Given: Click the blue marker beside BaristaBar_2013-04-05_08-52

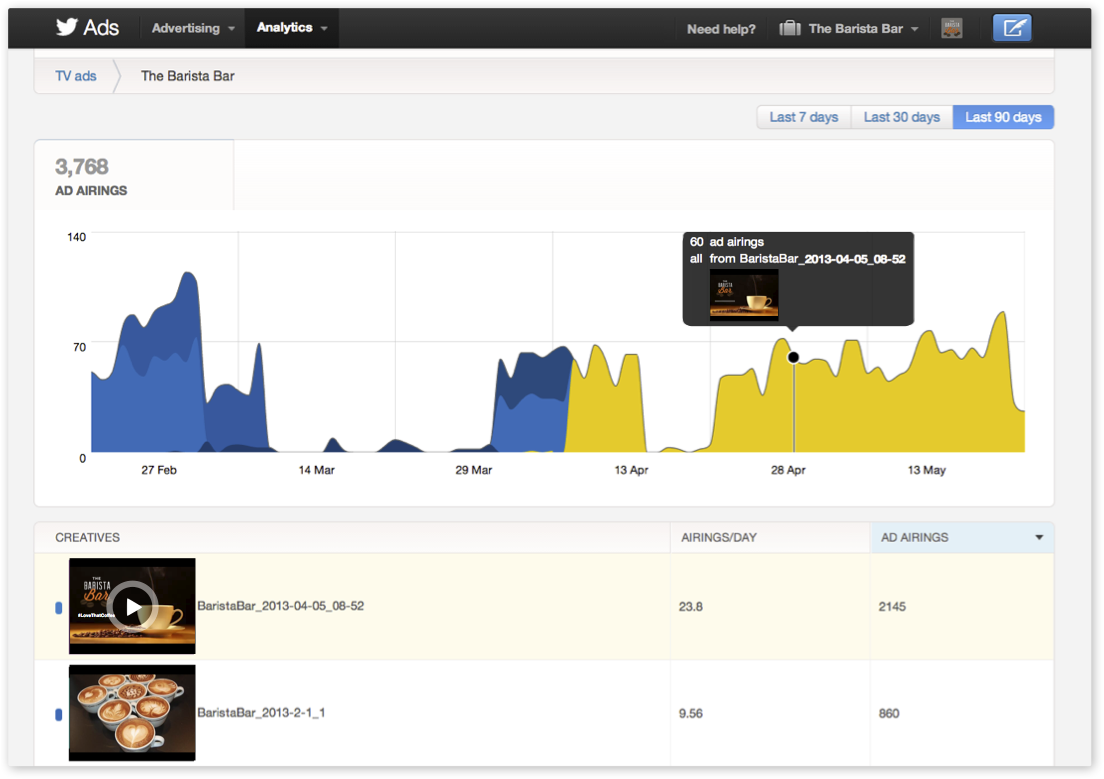Looking at the screenshot, I should (59, 608).
